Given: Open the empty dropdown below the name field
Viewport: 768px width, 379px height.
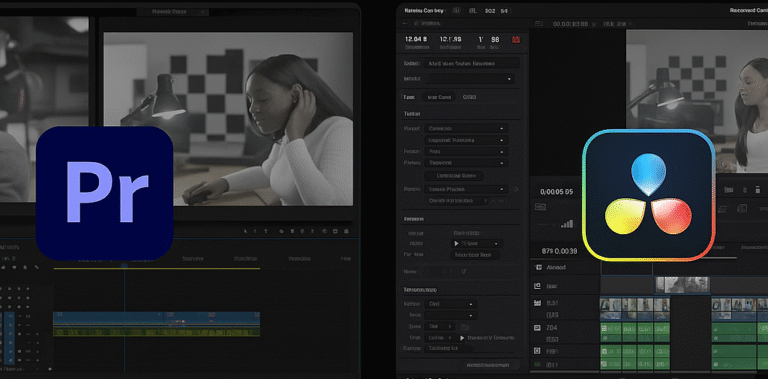Looking at the screenshot, I should tap(470, 79).
